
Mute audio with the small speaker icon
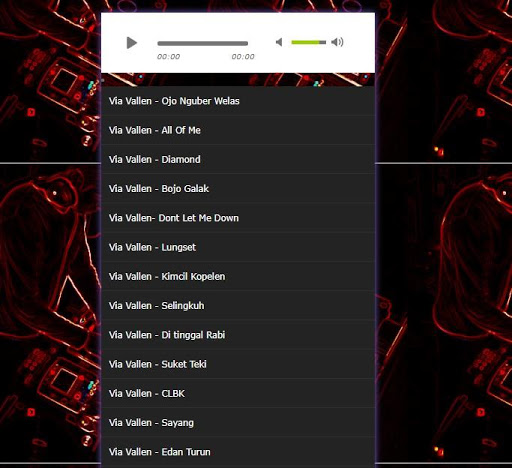pos(279,42)
